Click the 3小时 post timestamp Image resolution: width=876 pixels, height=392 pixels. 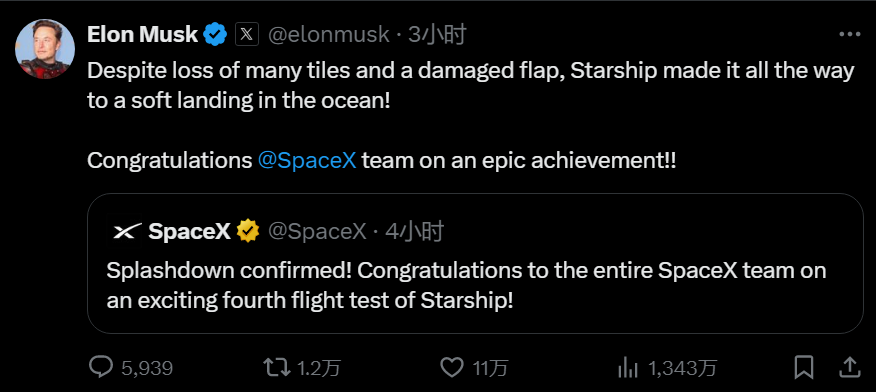click(437, 35)
